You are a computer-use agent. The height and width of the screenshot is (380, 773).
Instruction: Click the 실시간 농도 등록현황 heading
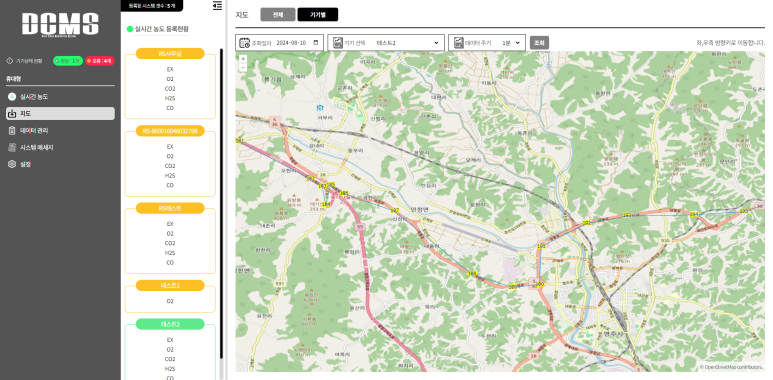[x=162, y=29]
